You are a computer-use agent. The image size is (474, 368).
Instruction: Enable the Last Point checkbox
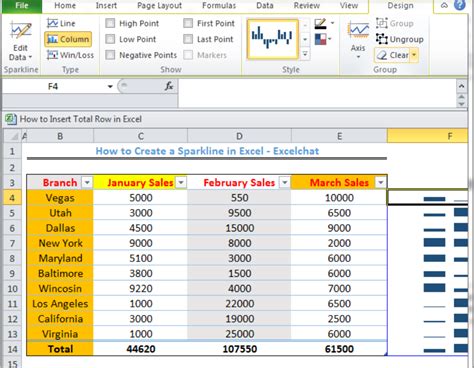click(x=188, y=39)
